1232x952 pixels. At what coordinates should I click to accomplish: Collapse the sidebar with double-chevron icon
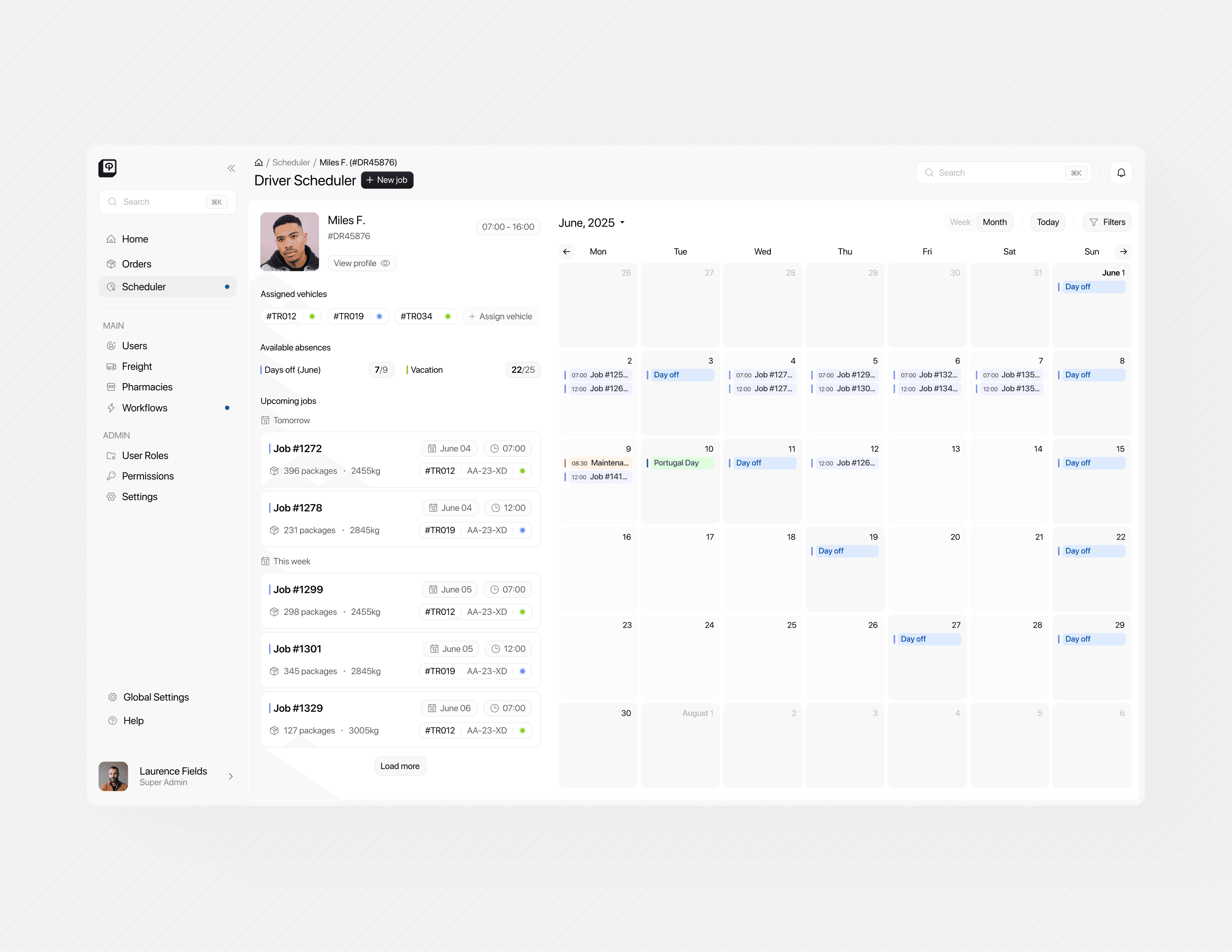coord(231,168)
